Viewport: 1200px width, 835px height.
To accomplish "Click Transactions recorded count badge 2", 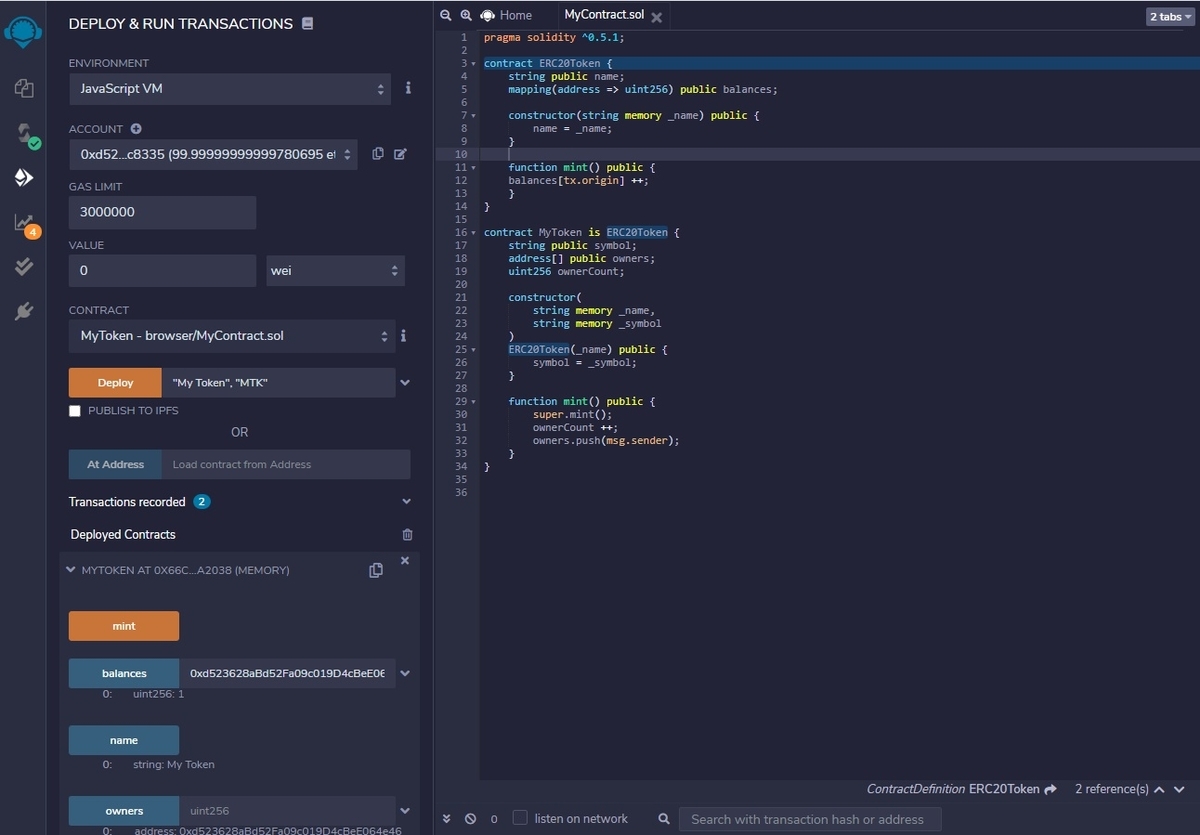I will [202, 502].
